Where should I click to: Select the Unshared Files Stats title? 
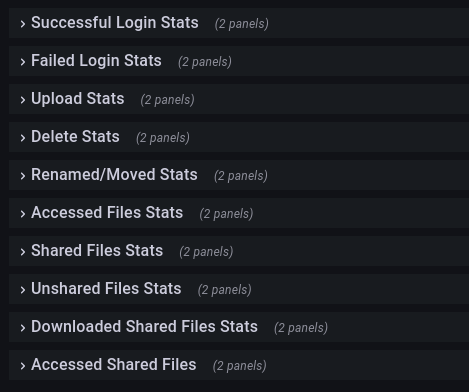point(106,289)
